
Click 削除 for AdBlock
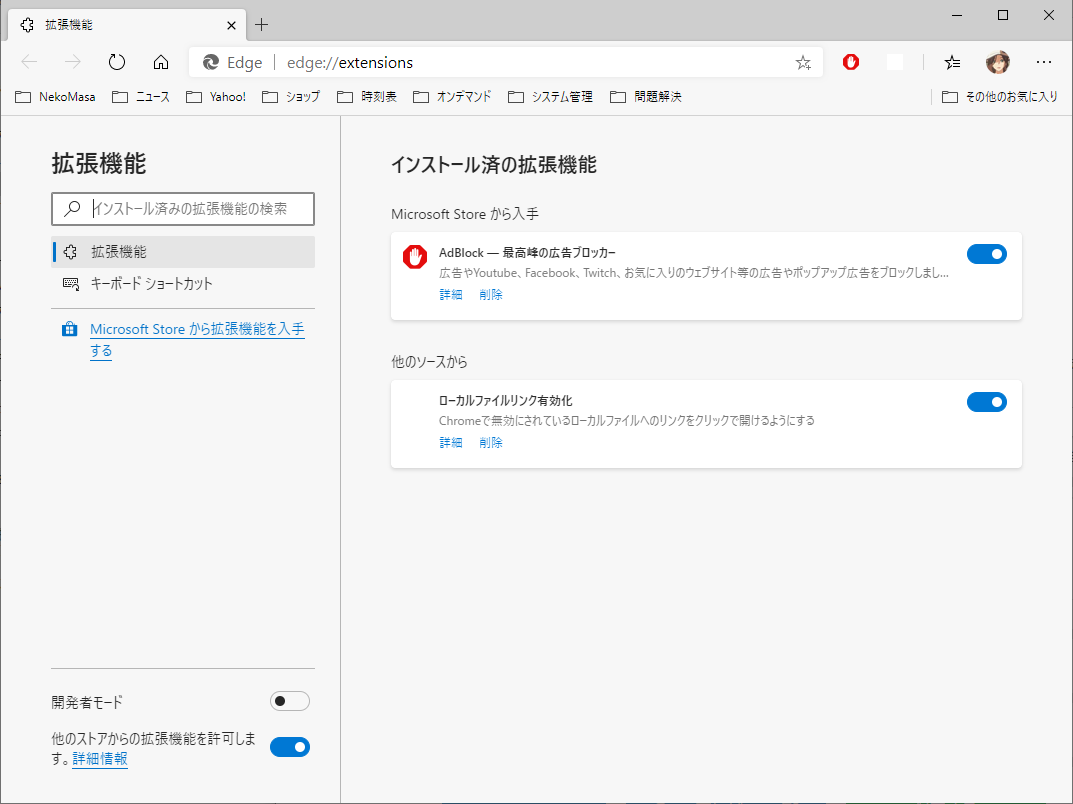[x=491, y=295]
